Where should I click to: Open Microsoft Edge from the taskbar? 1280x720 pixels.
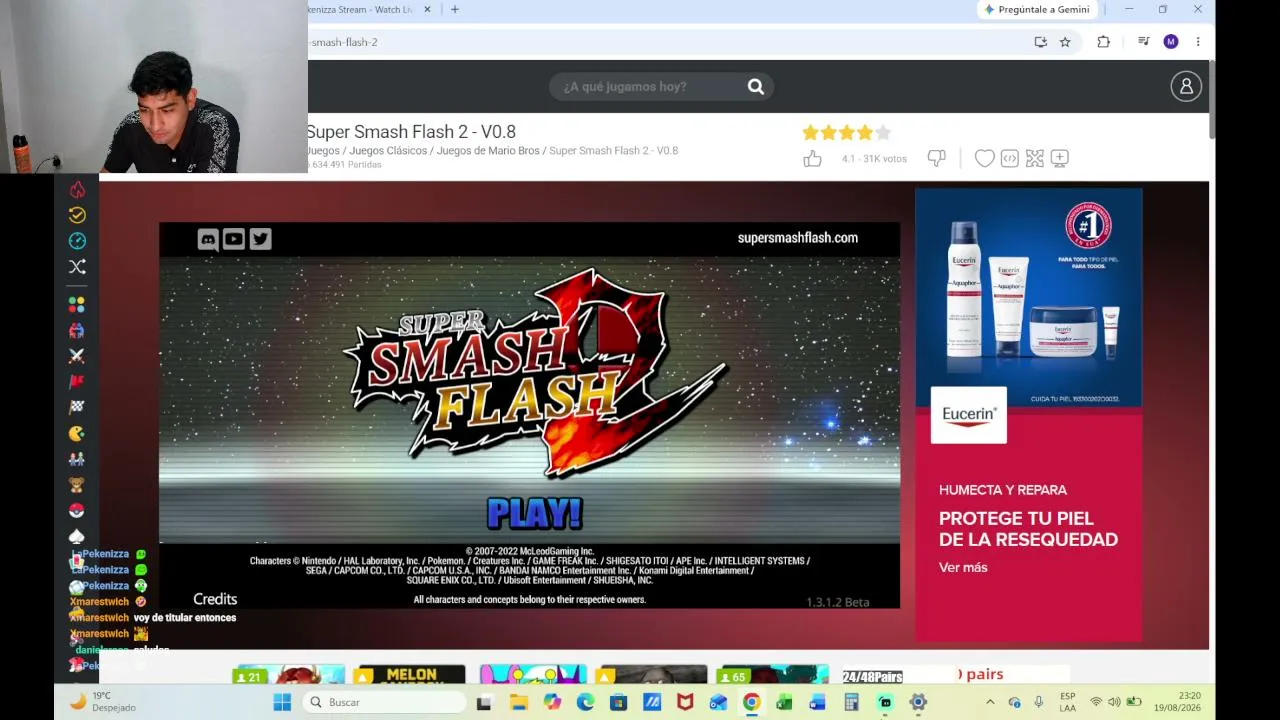(x=585, y=702)
